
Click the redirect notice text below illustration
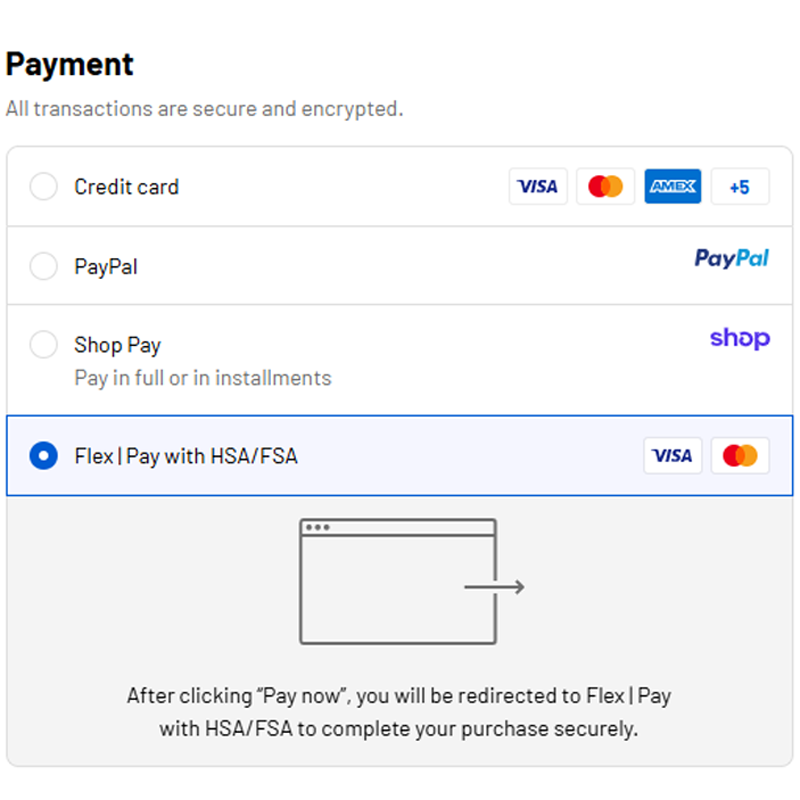tap(398, 712)
